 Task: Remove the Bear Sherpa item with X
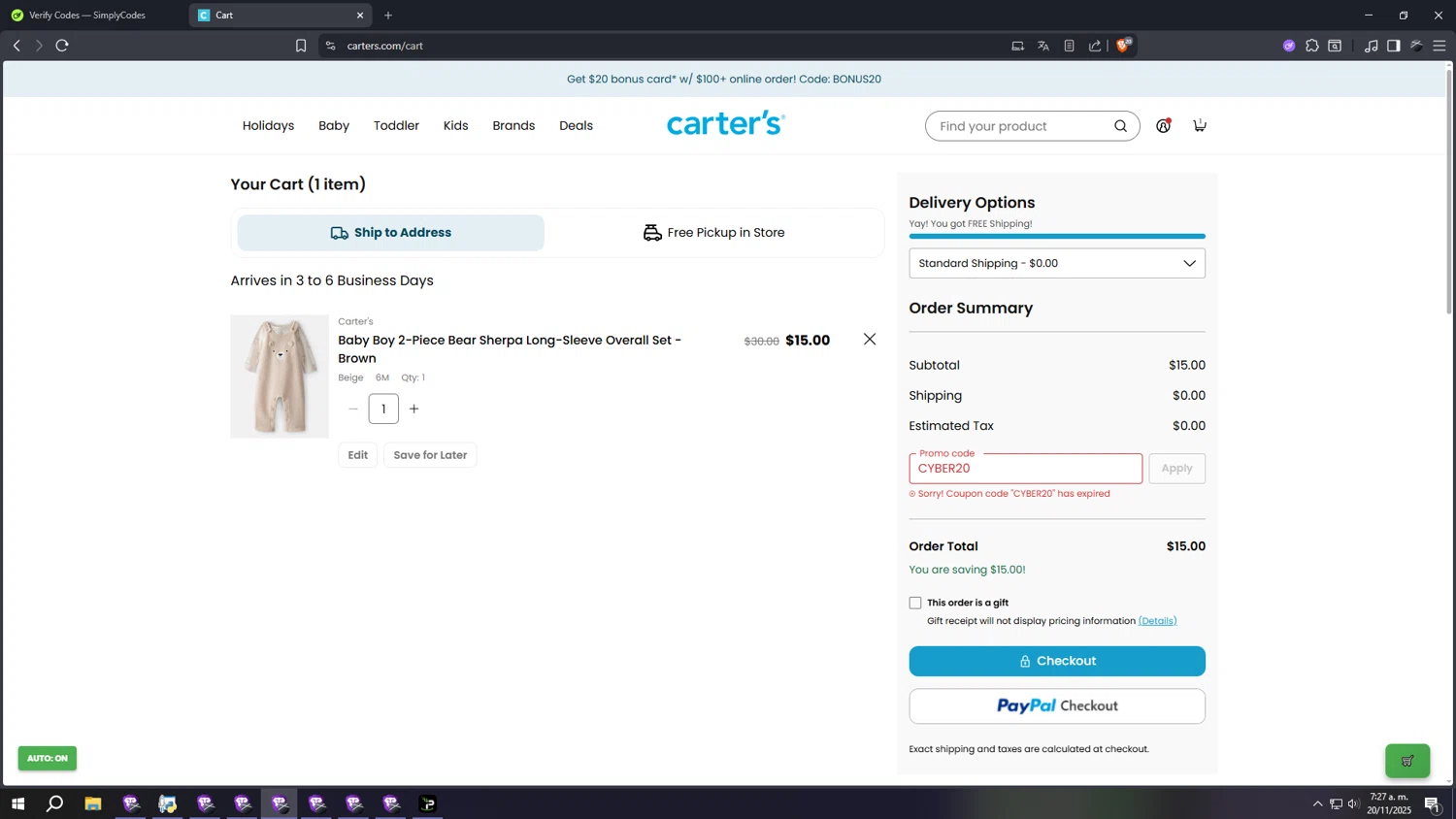(870, 339)
